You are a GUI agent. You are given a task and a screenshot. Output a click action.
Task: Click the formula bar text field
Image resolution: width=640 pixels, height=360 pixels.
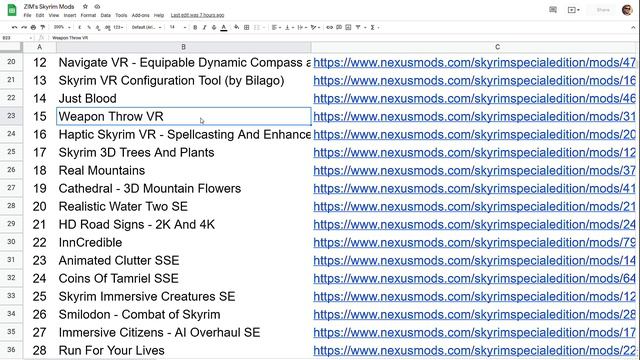(343, 38)
